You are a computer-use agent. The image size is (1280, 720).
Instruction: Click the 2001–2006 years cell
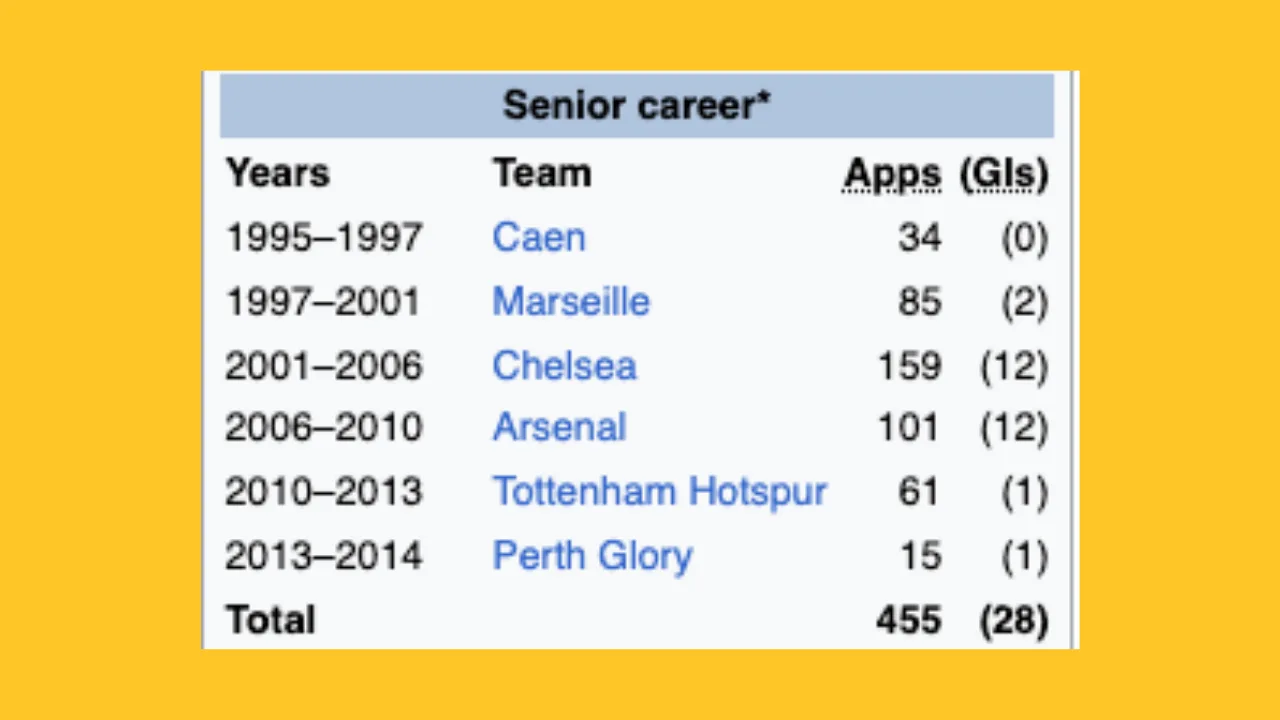(323, 366)
